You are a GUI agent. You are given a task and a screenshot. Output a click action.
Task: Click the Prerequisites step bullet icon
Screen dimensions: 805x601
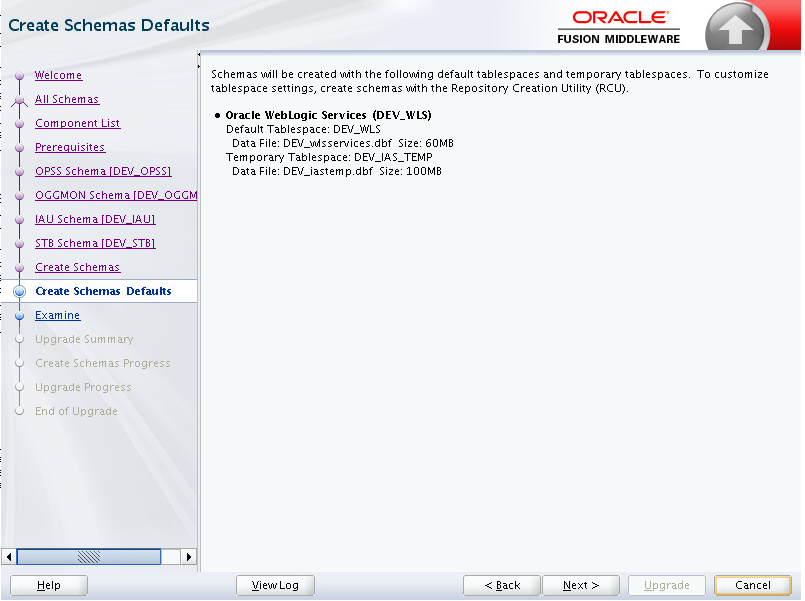click(x=20, y=148)
